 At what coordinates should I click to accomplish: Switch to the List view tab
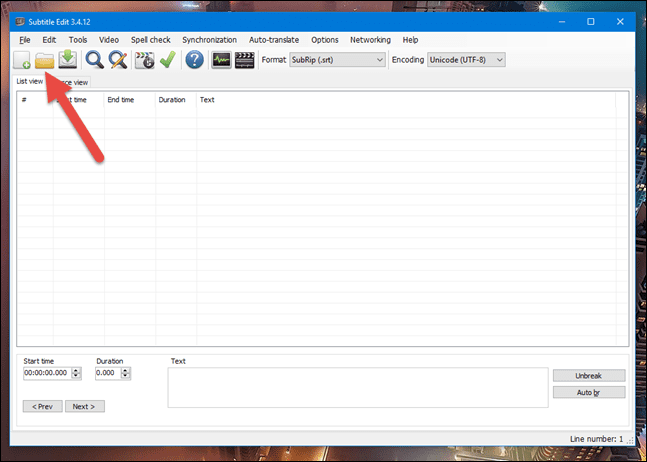(x=29, y=81)
